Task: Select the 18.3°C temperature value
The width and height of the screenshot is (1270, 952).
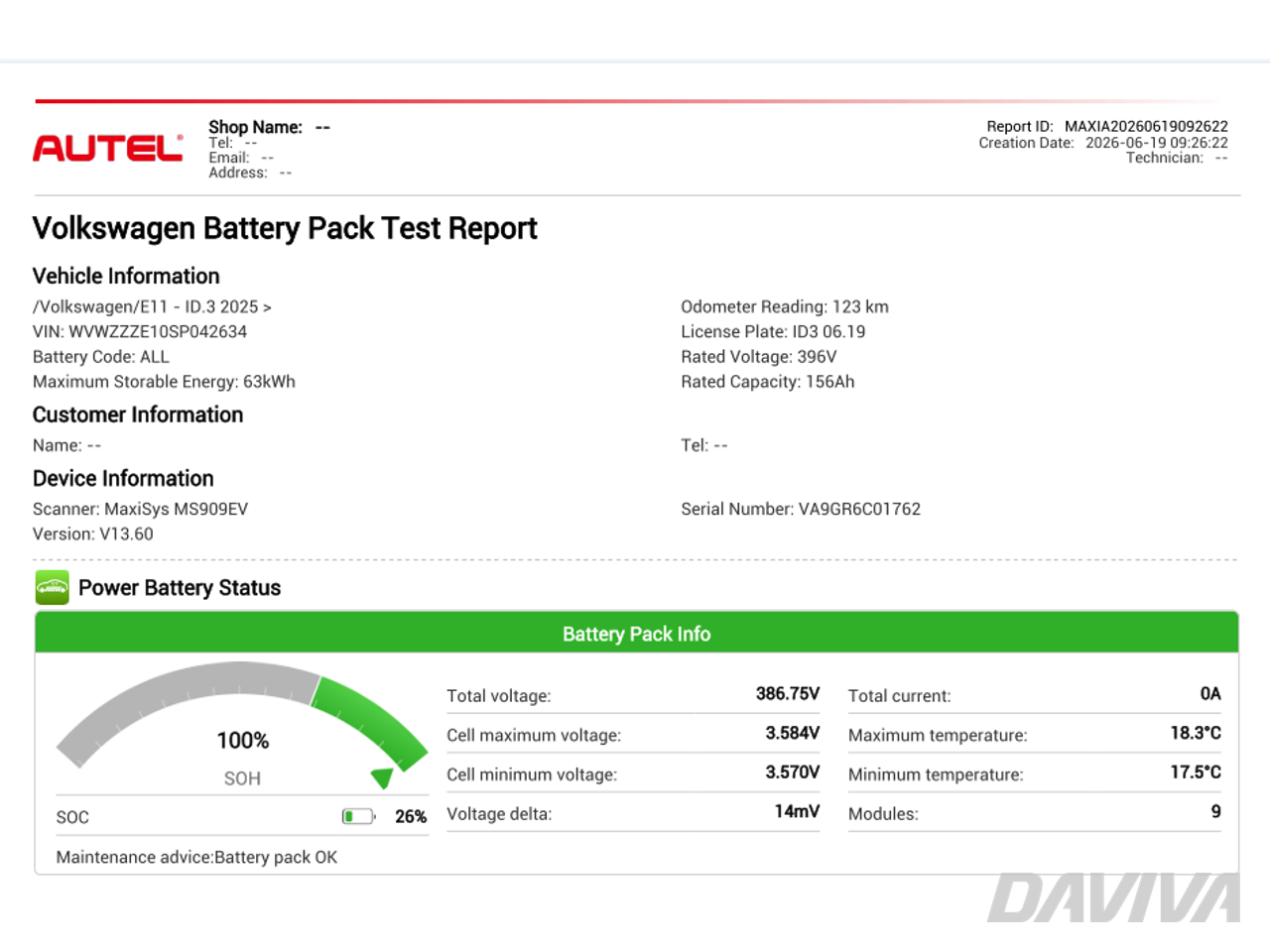Action: 1196,733
